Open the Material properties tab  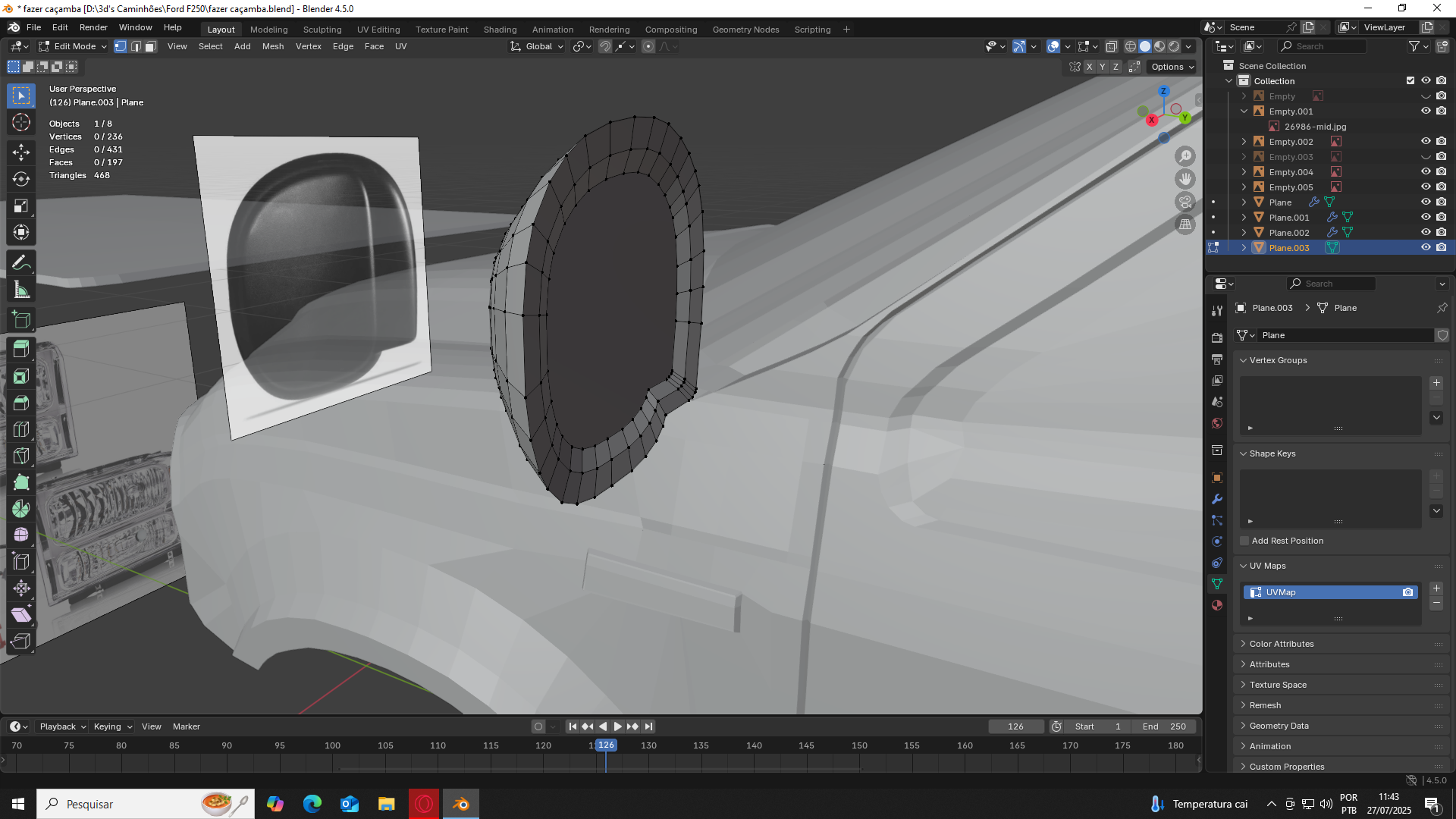pos(1217,605)
